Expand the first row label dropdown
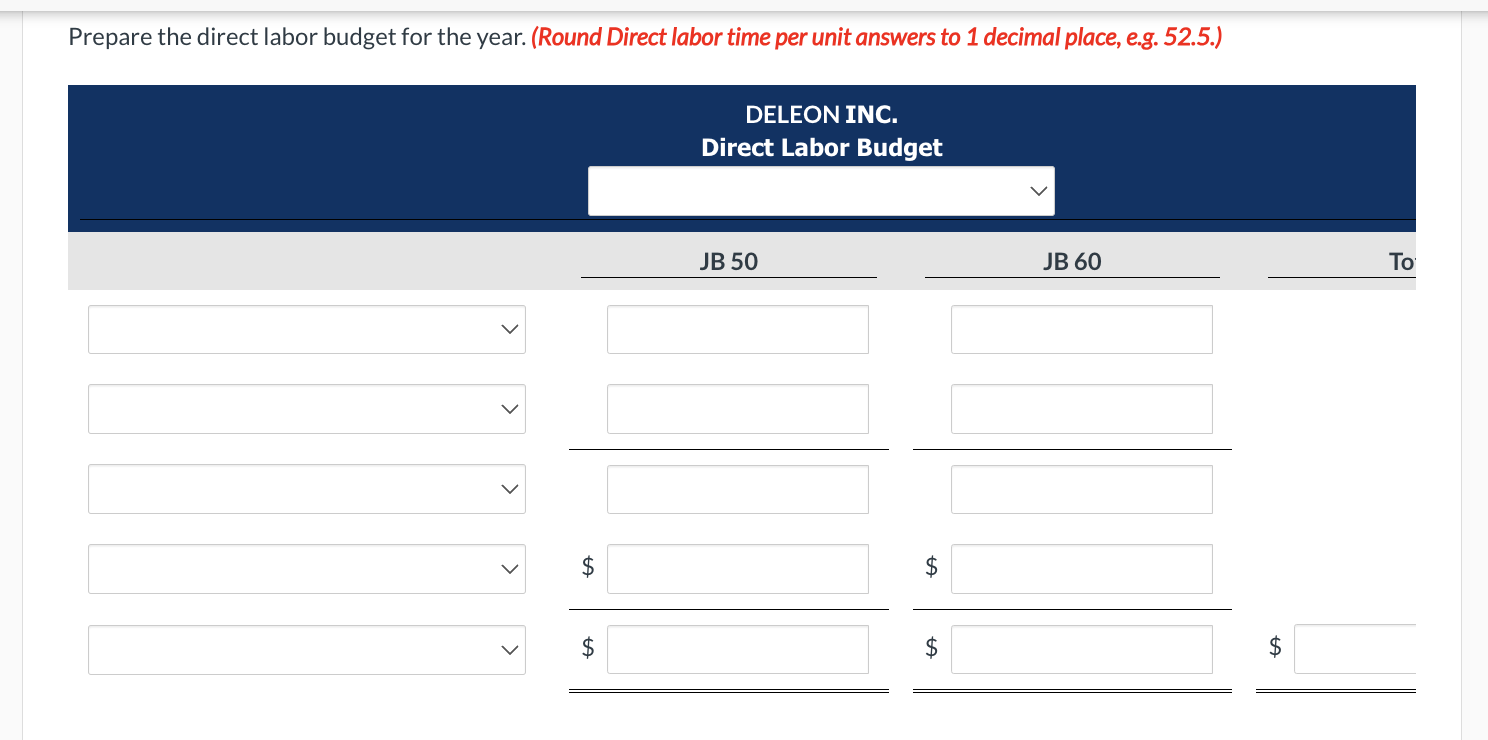 tap(306, 329)
